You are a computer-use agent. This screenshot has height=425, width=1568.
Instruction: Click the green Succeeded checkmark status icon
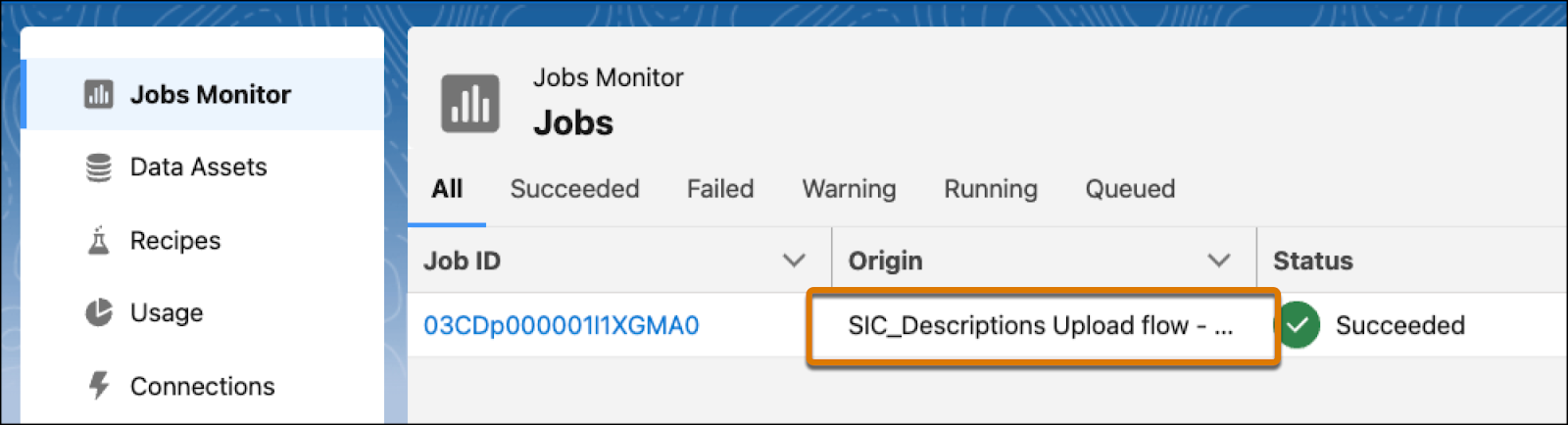pyautogui.click(x=1298, y=325)
